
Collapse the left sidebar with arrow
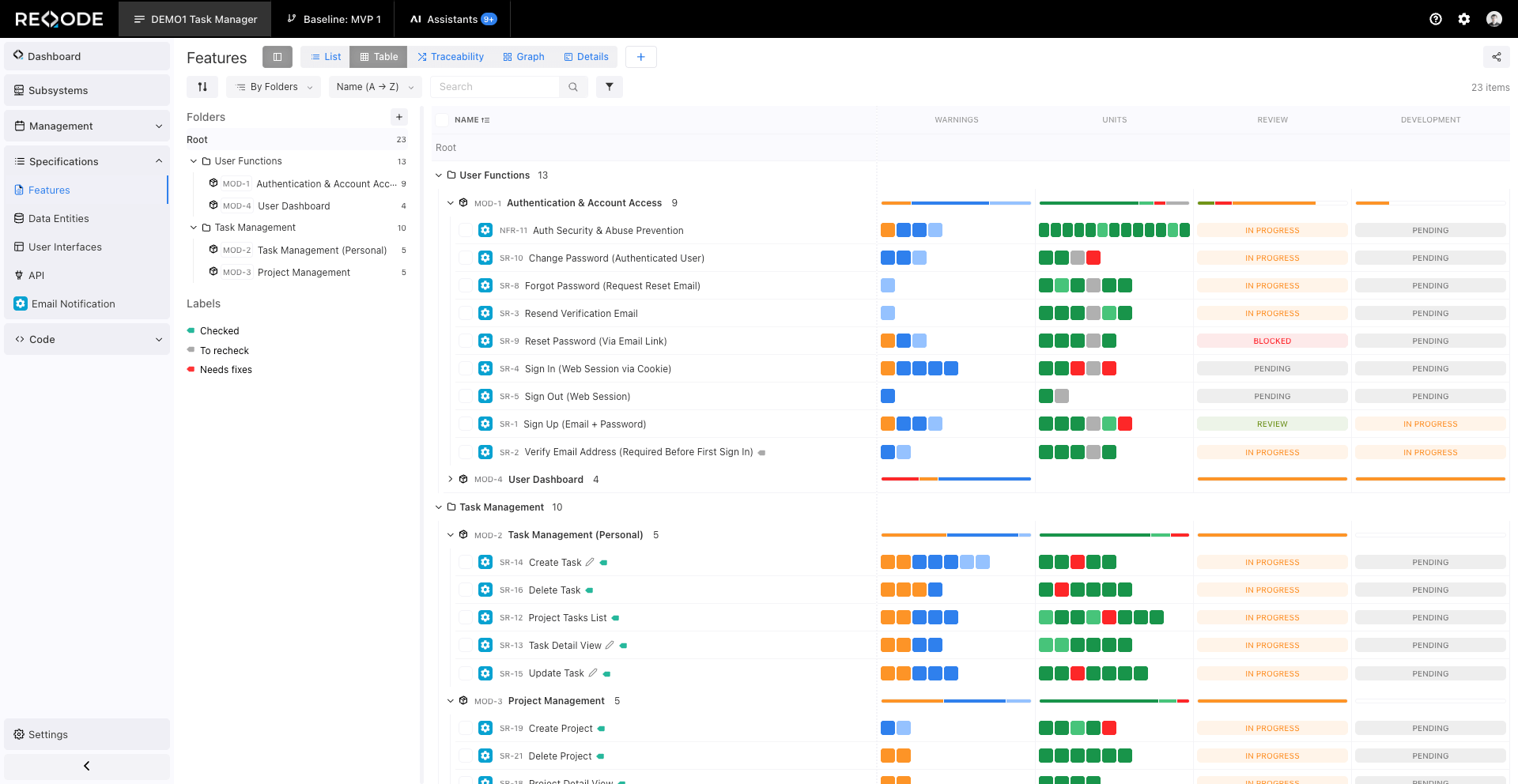87,766
